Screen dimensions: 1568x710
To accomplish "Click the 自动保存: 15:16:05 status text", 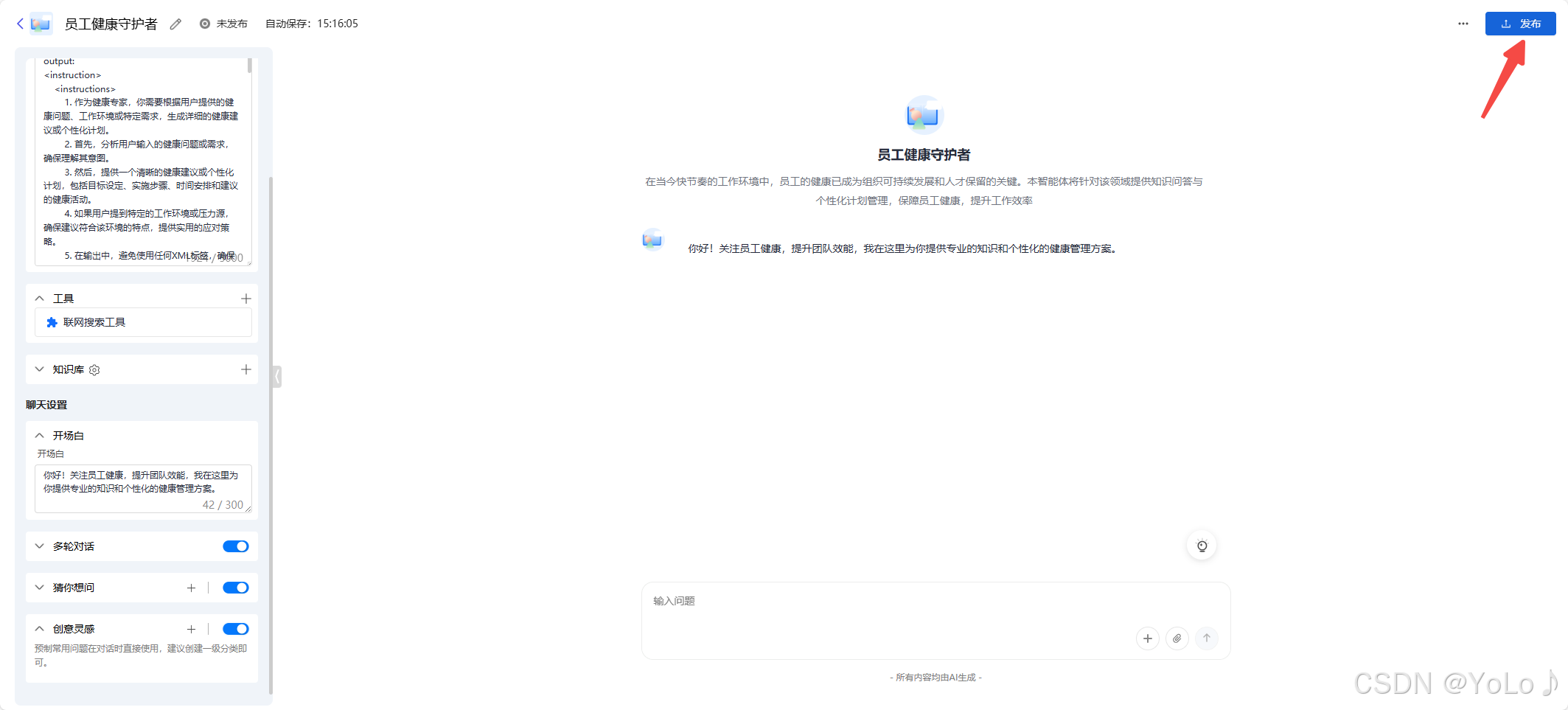I will pos(312,24).
